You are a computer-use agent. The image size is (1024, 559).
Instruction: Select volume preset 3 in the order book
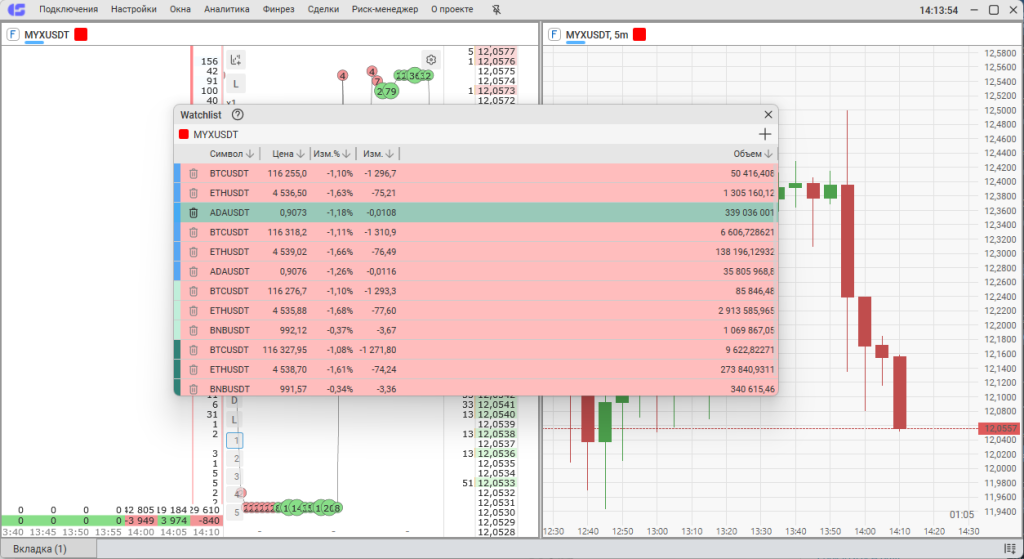click(236, 477)
